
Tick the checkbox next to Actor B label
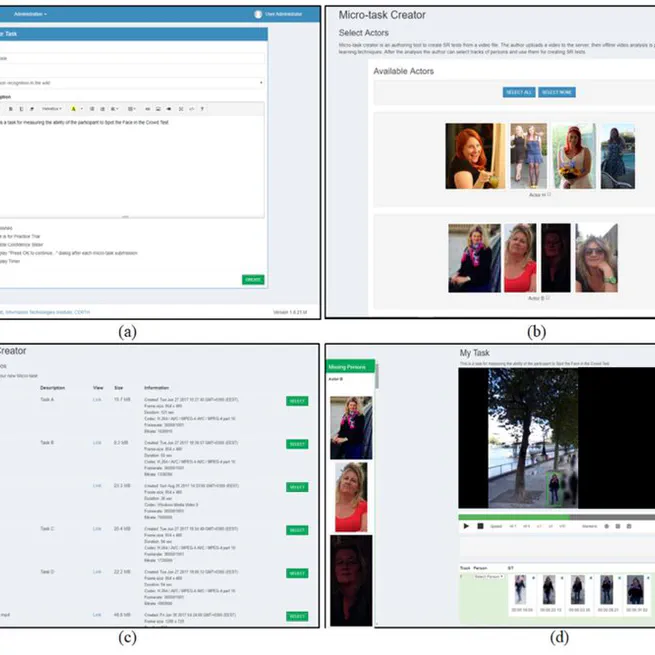coord(548,298)
